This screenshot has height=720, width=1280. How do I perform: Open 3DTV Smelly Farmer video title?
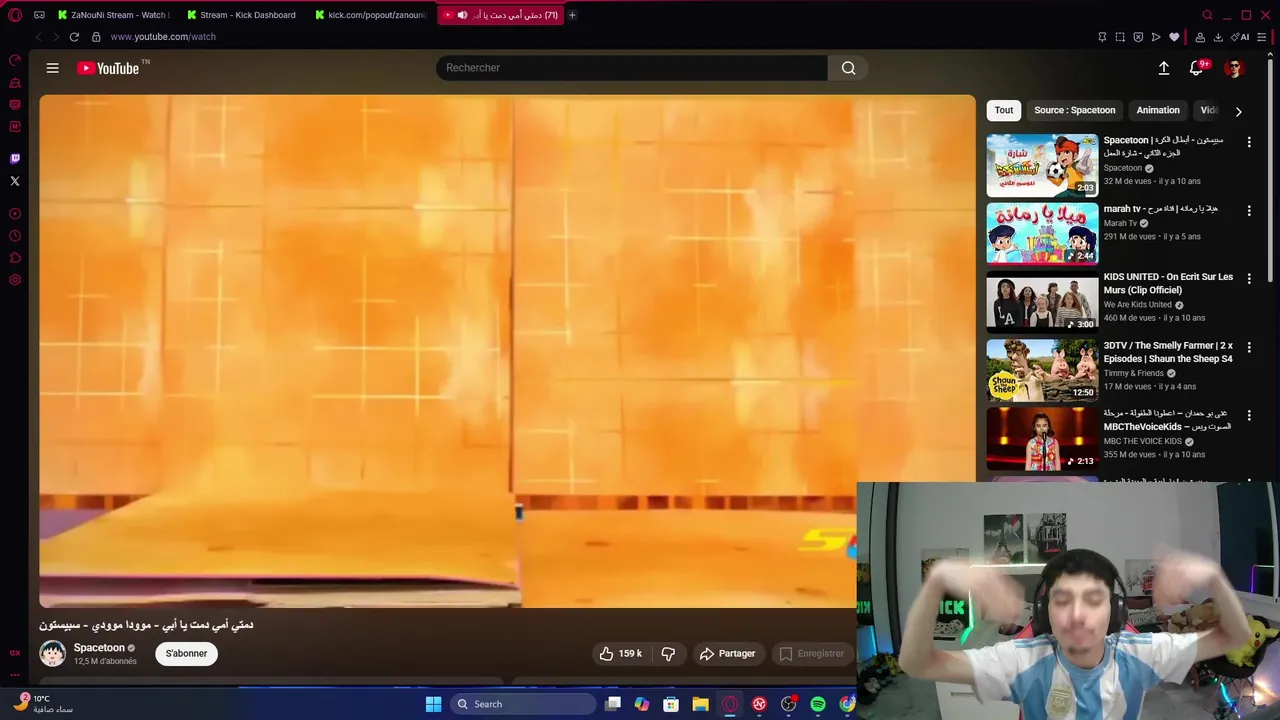click(x=1168, y=352)
